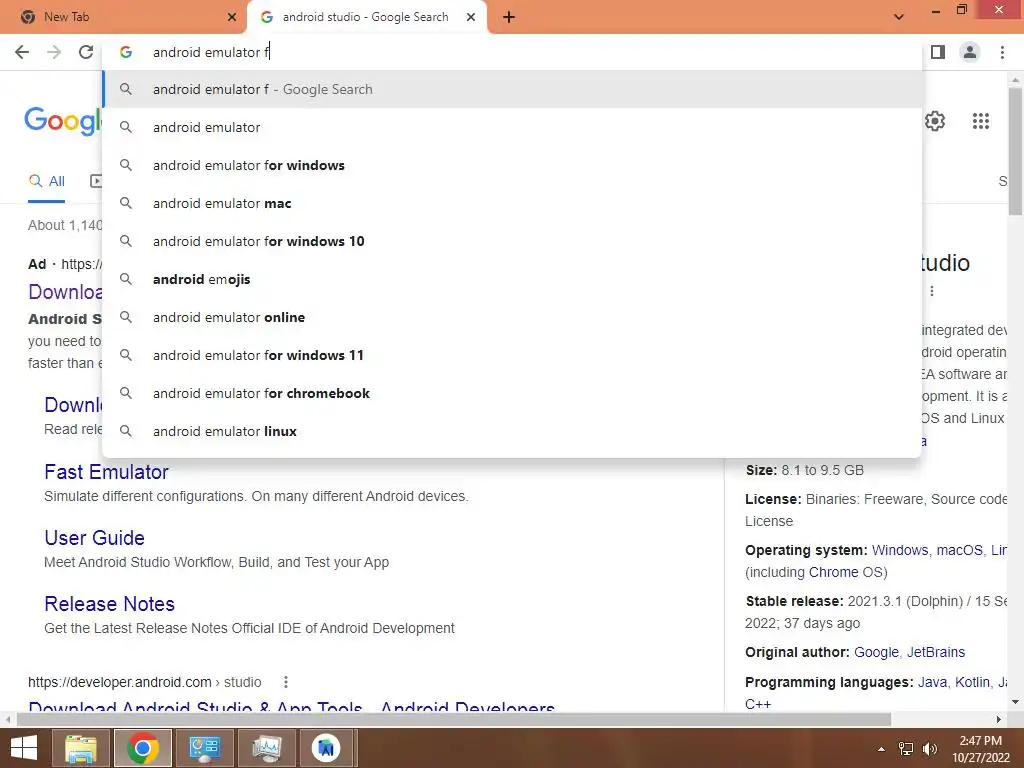This screenshot has width=1024, height=768.
Task: Pick 'android emulator mac' suggestion
Action: pos(513,203)
